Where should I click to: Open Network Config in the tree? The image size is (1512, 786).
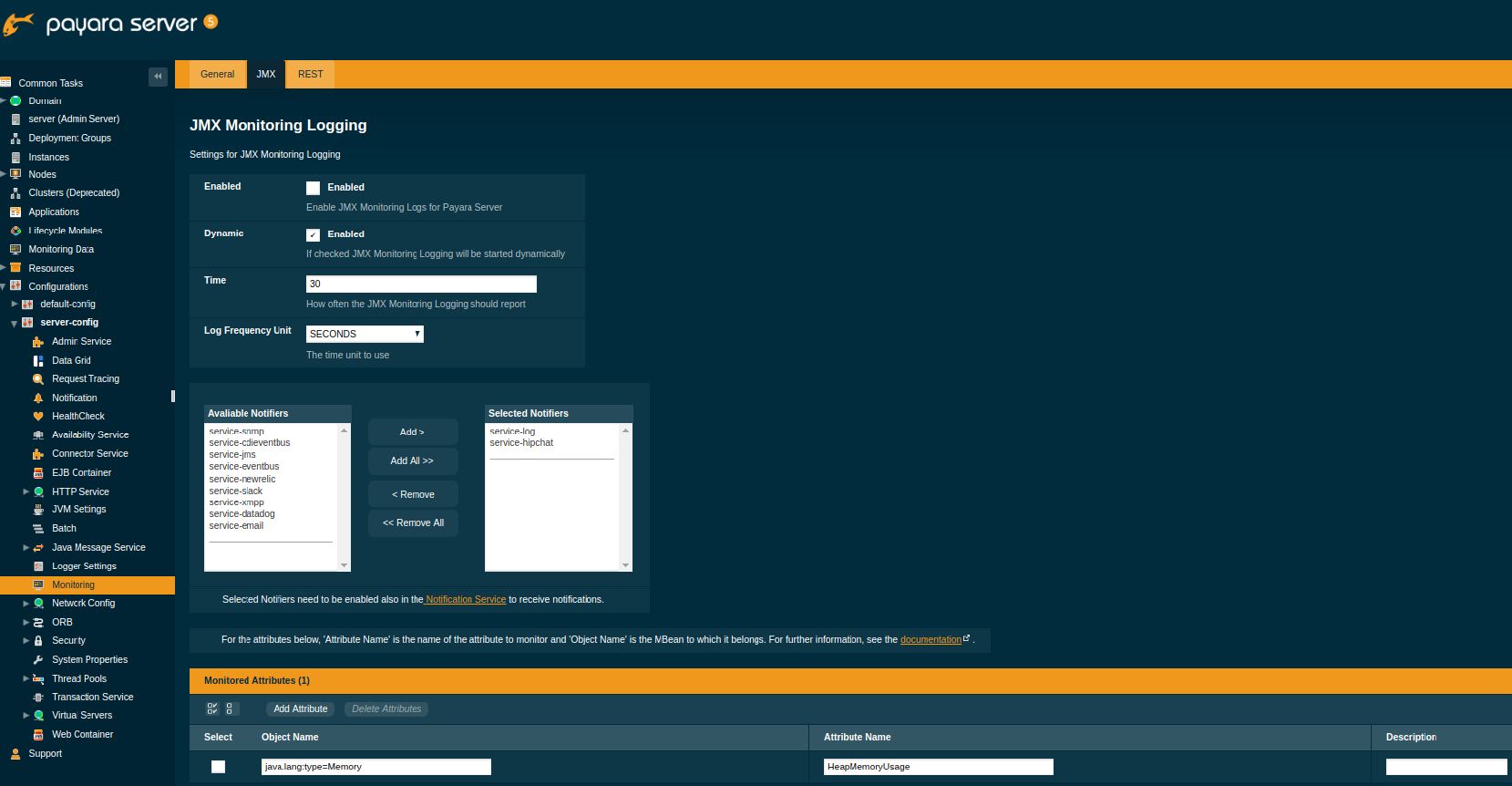pos(83,604)
